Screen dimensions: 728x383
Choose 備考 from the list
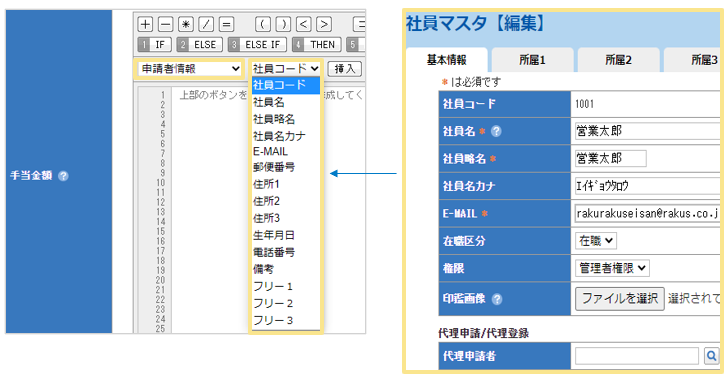[286, 269]
